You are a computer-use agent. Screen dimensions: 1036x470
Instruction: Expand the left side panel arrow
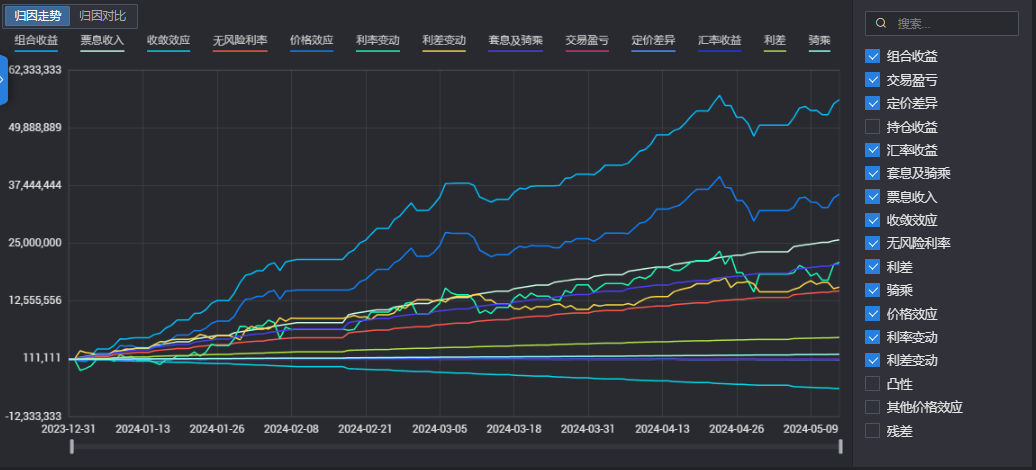3,79
